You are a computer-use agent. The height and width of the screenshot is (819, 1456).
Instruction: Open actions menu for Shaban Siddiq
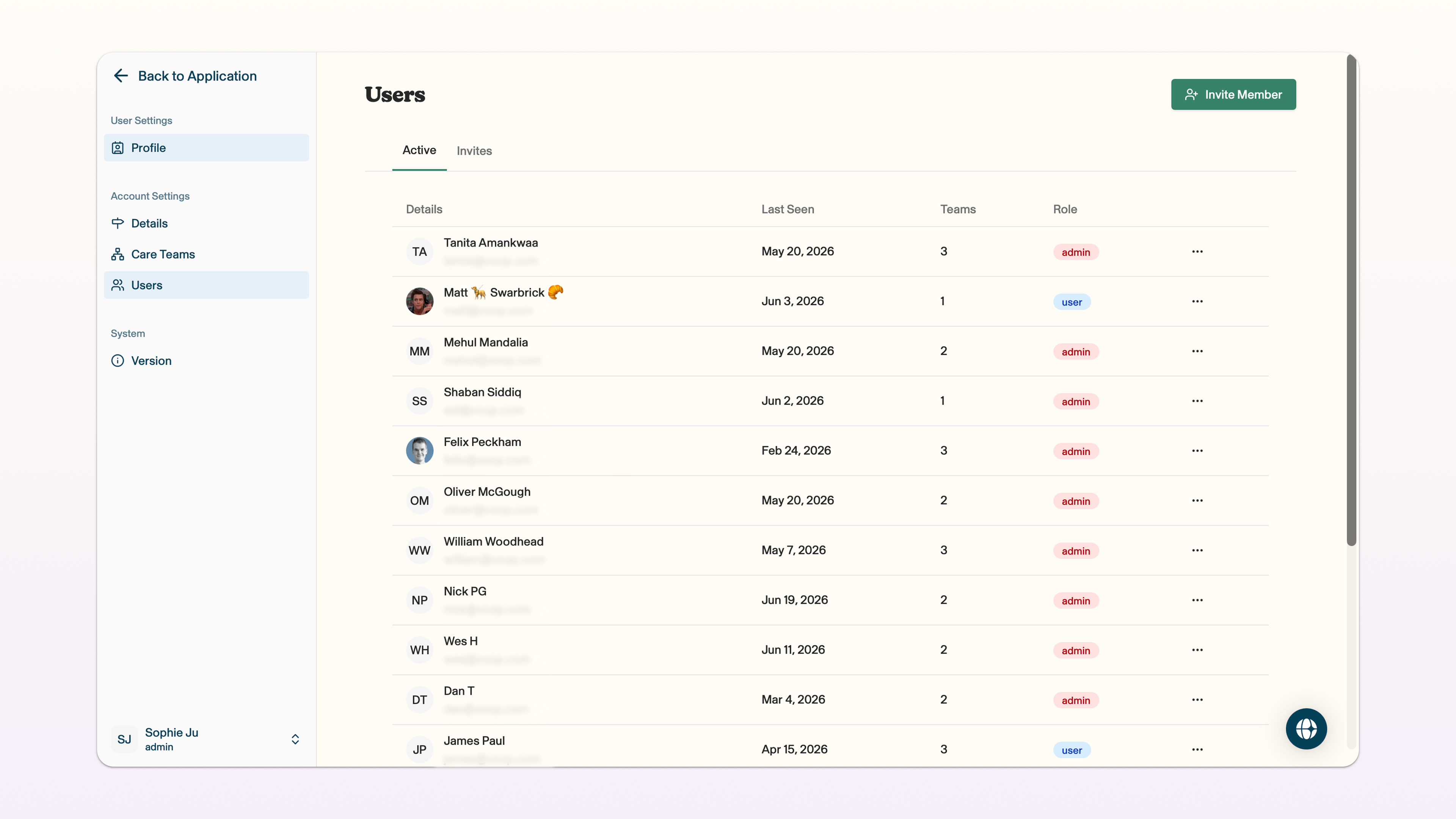click(1197, 401)
